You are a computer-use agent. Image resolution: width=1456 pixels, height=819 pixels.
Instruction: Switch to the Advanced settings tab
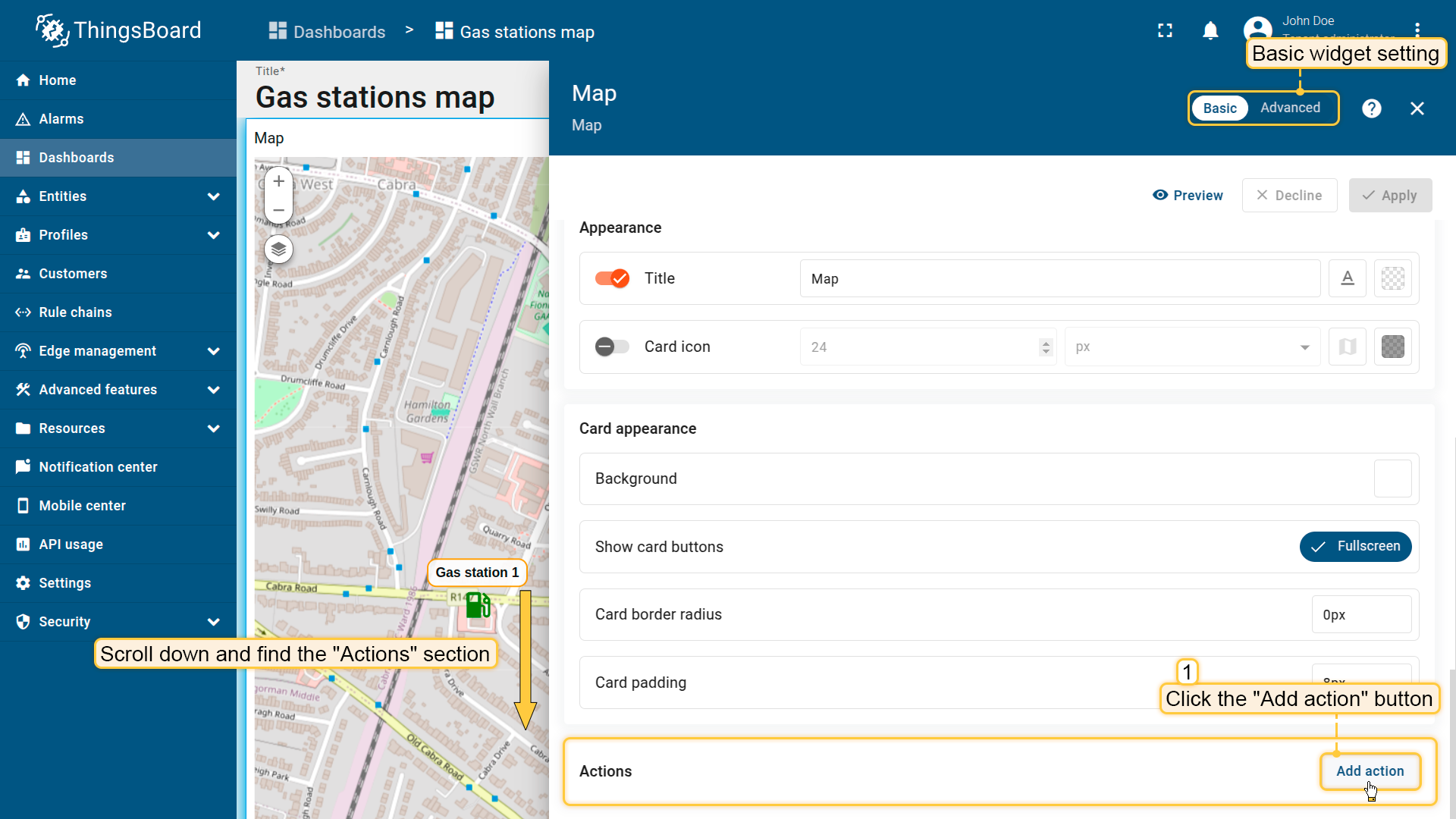click(x=1290, y=108)
